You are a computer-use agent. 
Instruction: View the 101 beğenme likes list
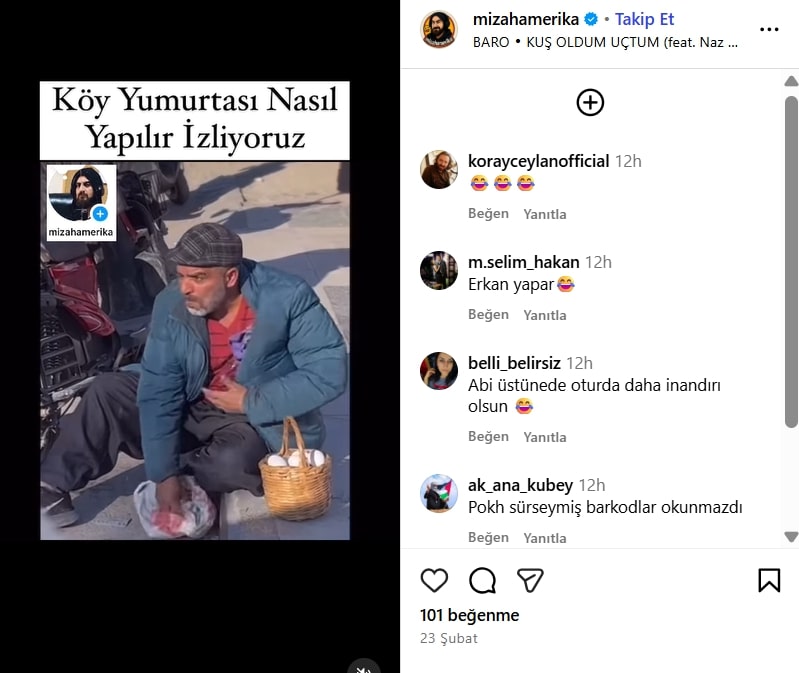[469, 615]
